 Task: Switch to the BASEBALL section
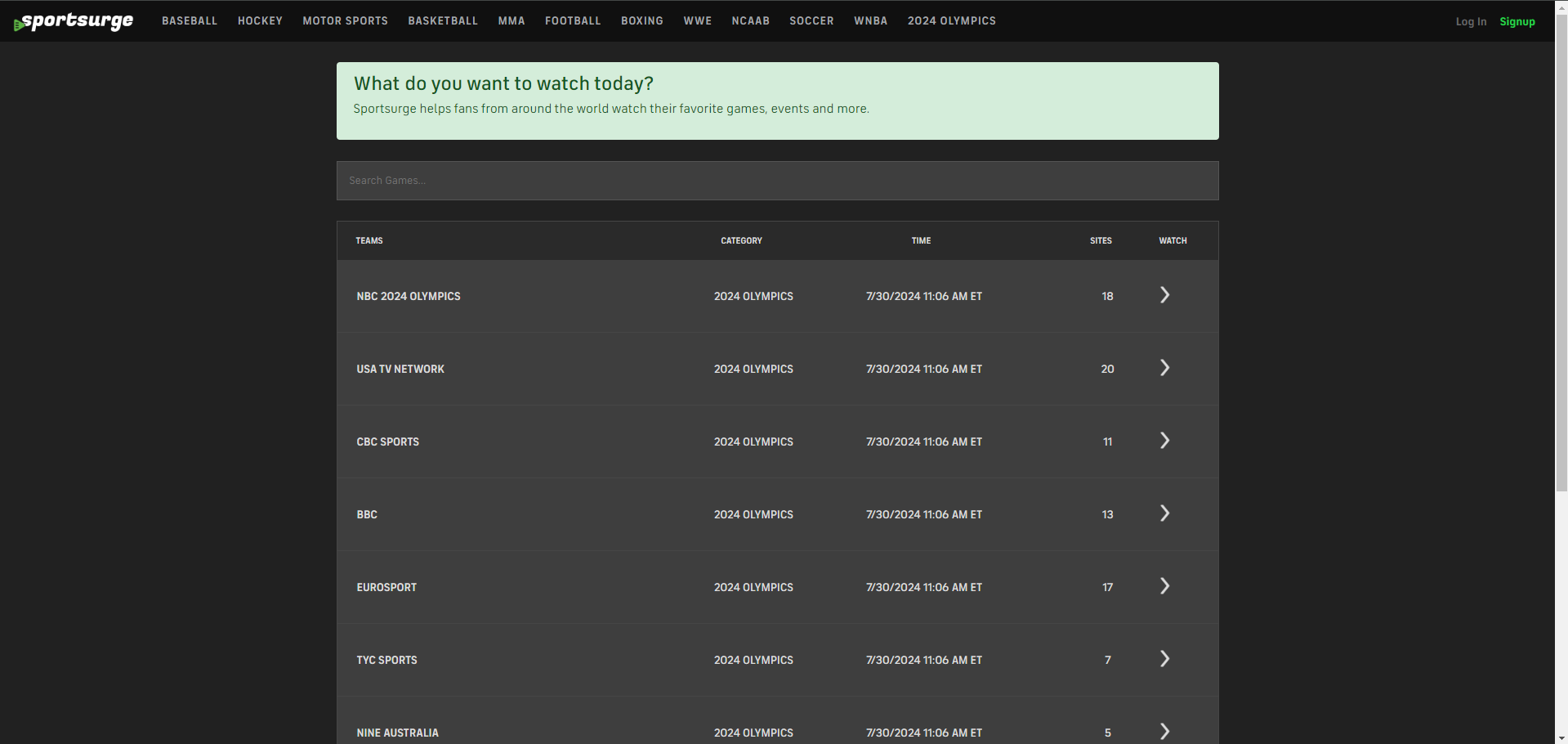189,20
